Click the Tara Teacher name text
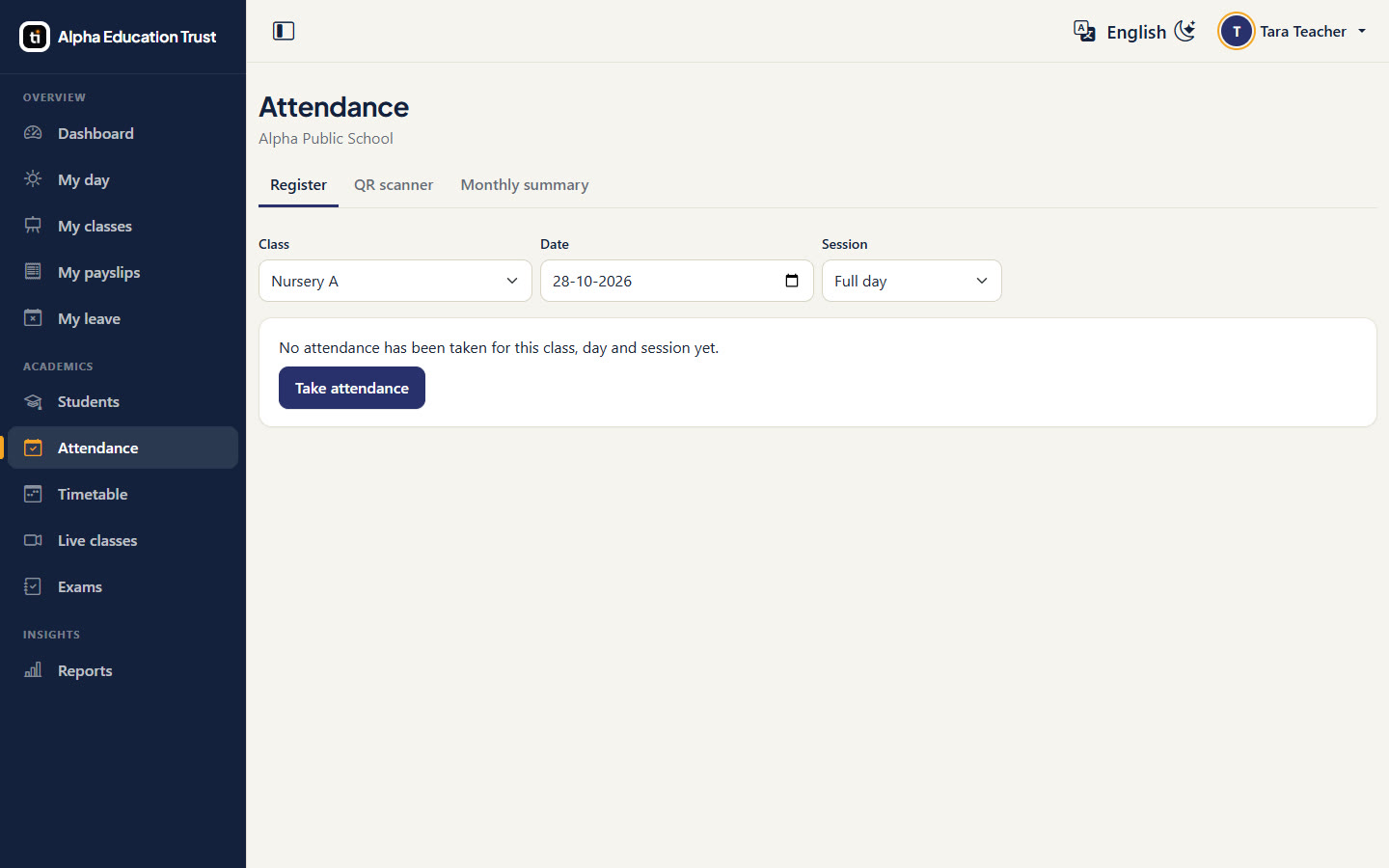This screenshot has width=1389, height=868. click(x=1303, y=31)
